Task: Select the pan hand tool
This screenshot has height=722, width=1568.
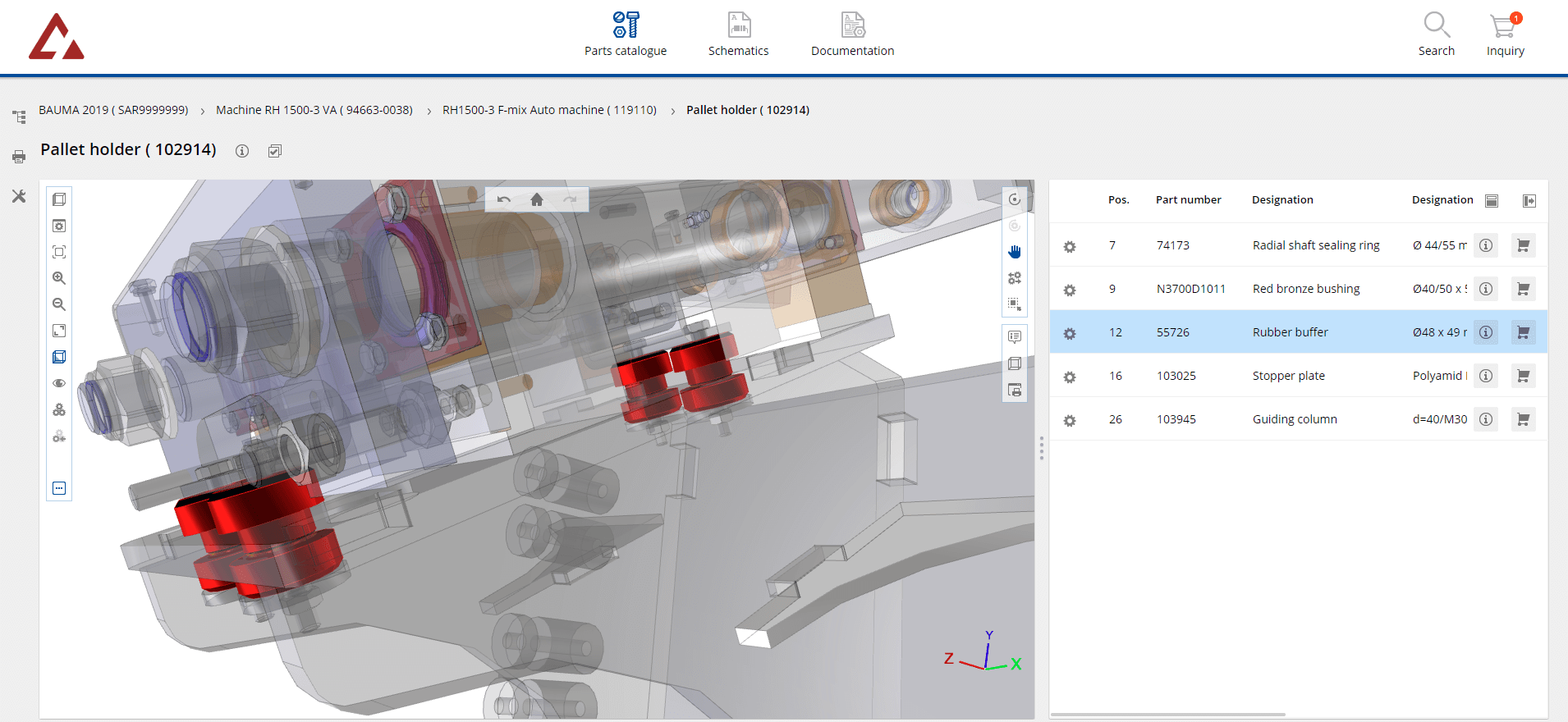Action: pyautogui.click(x=1015, y=252)
